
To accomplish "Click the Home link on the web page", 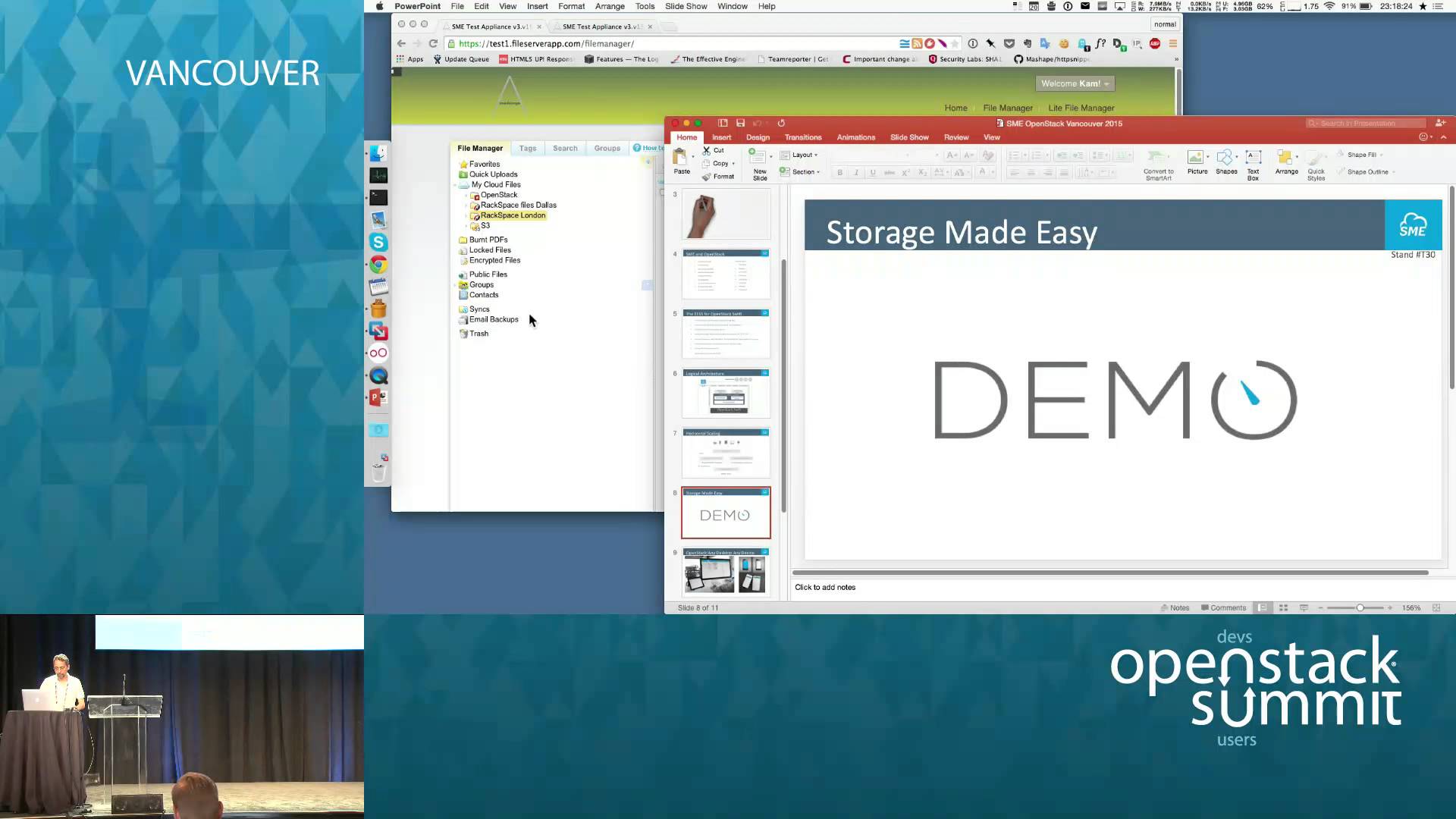I will coord(955,108).
